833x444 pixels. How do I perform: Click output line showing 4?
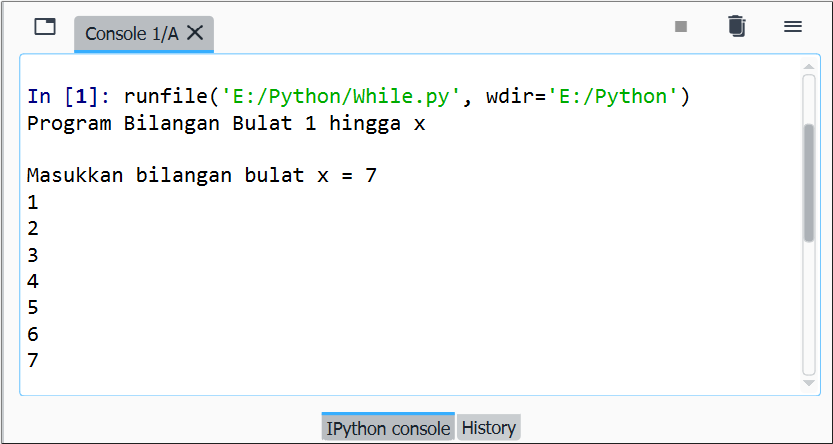click(x=33, y=281)
